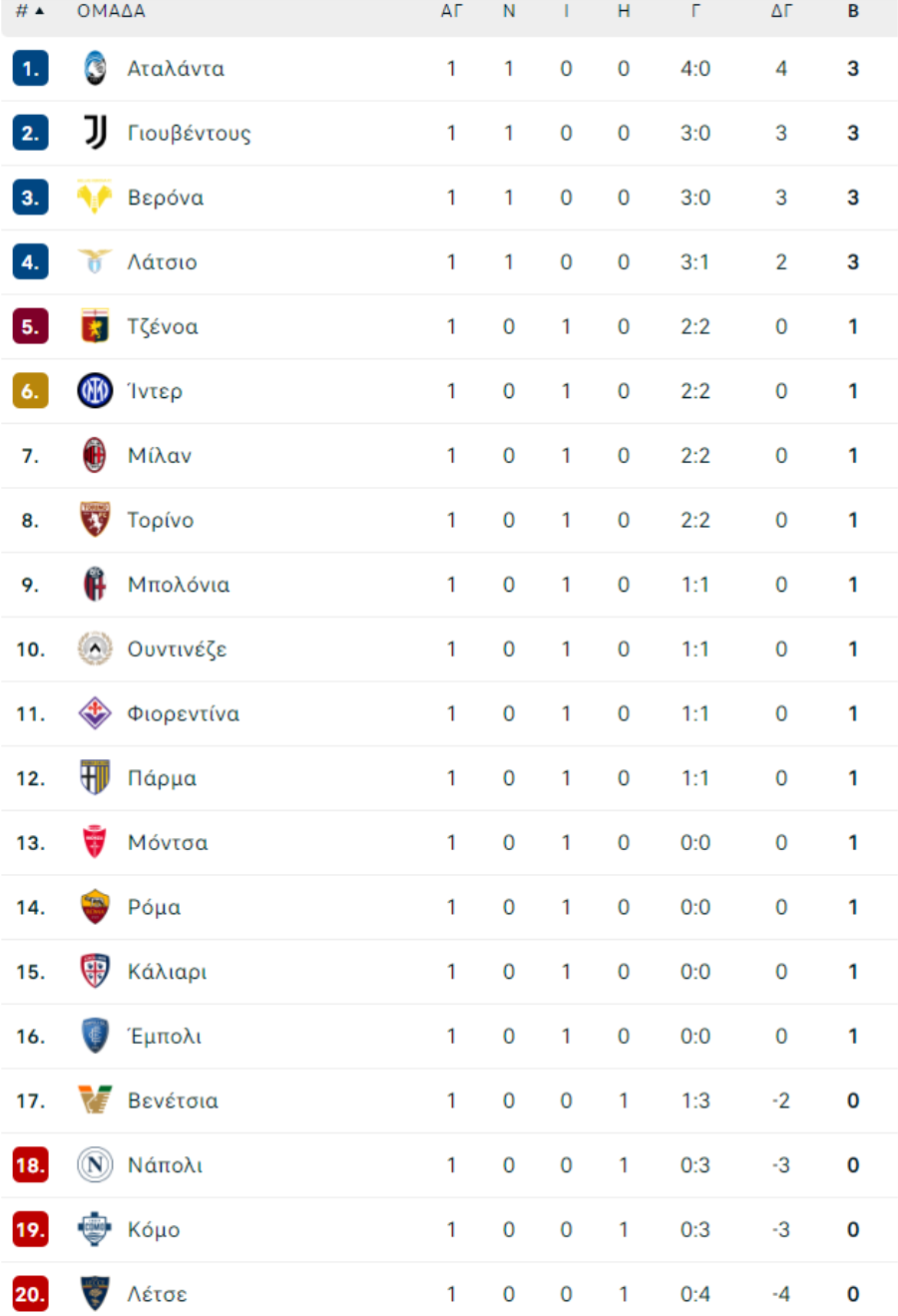
Task: Click the Napoli N logo
Action: [x=95, y=1165]
